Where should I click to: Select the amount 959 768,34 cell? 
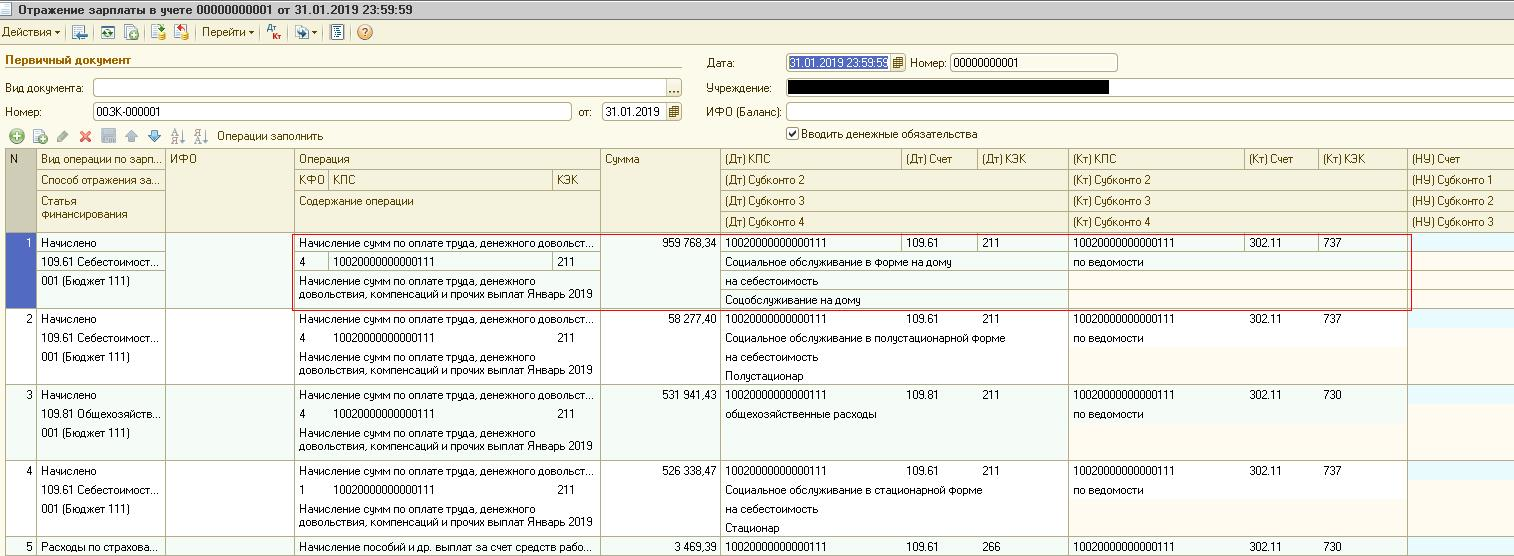(660, 243)
